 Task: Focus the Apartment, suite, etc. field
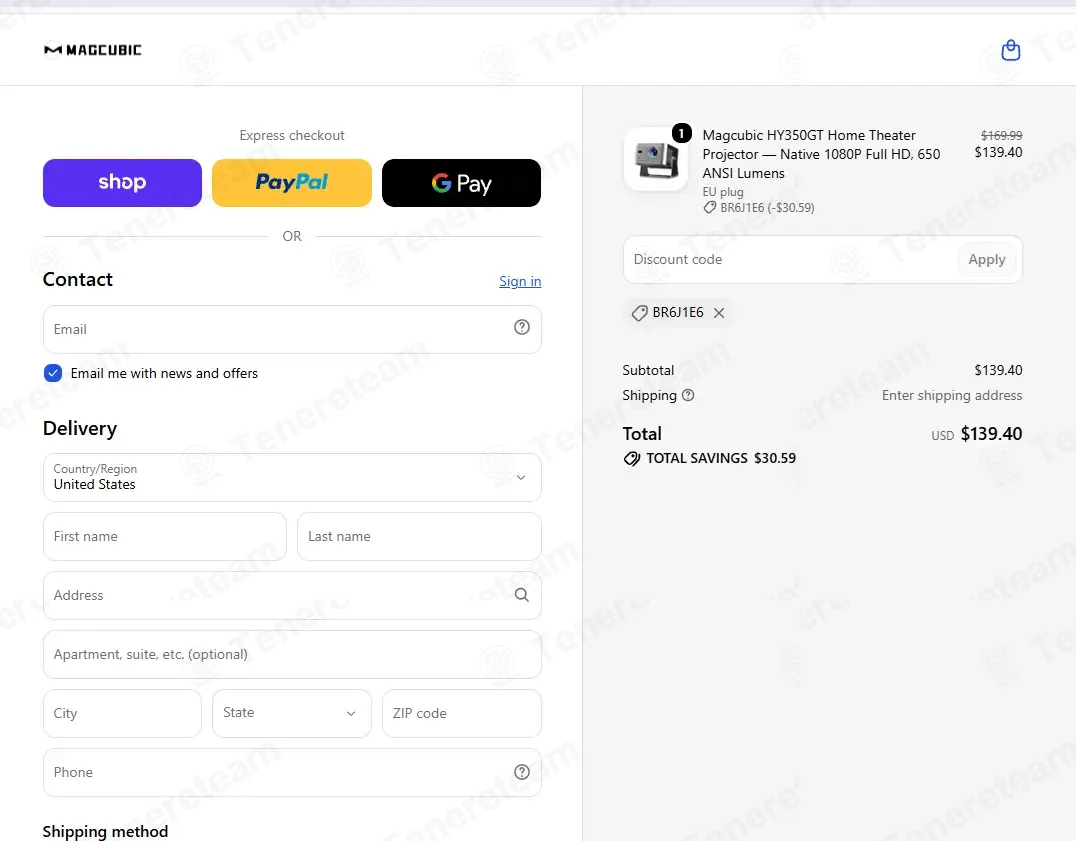click(x=292, y=654)
